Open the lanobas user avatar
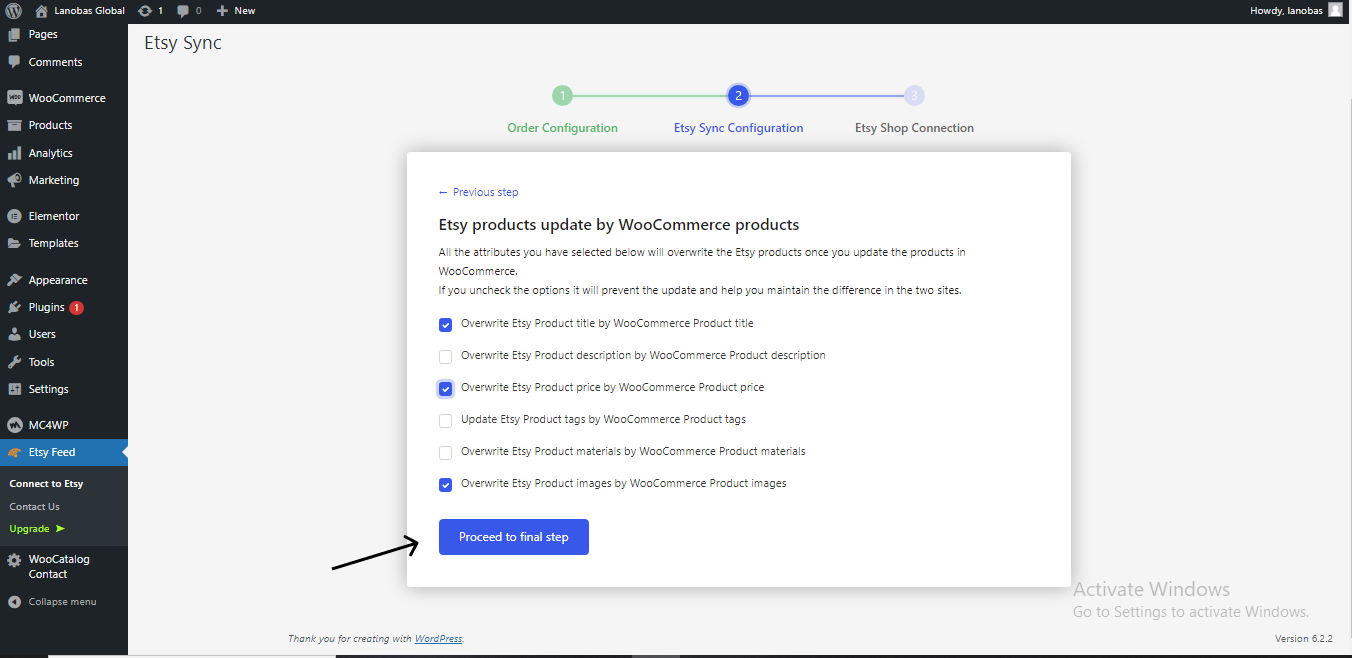 click(x=1335, y=10)
